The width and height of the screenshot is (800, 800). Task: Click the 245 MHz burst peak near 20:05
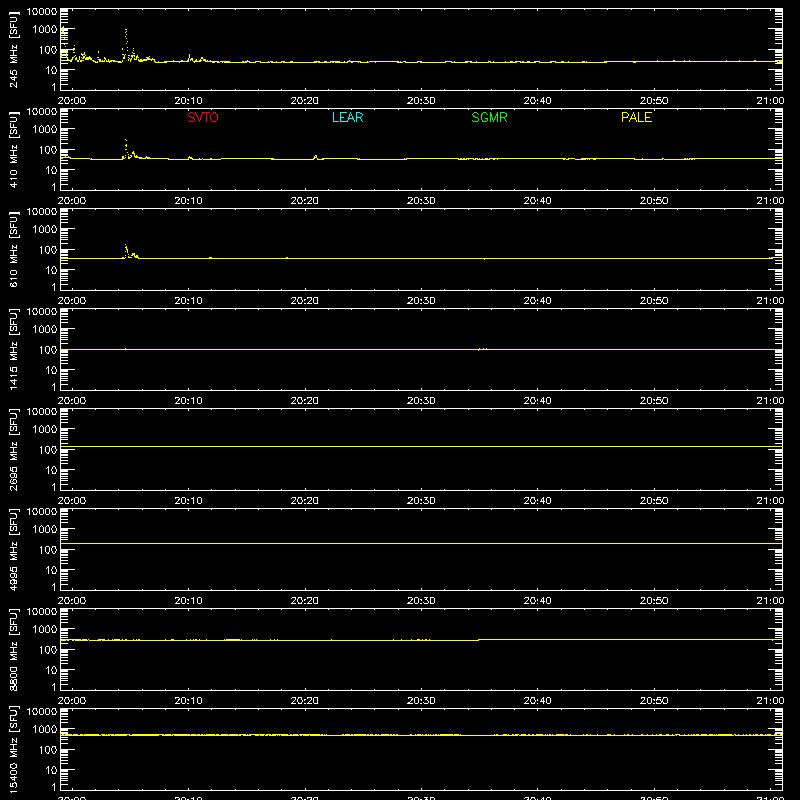click(126, 31)
